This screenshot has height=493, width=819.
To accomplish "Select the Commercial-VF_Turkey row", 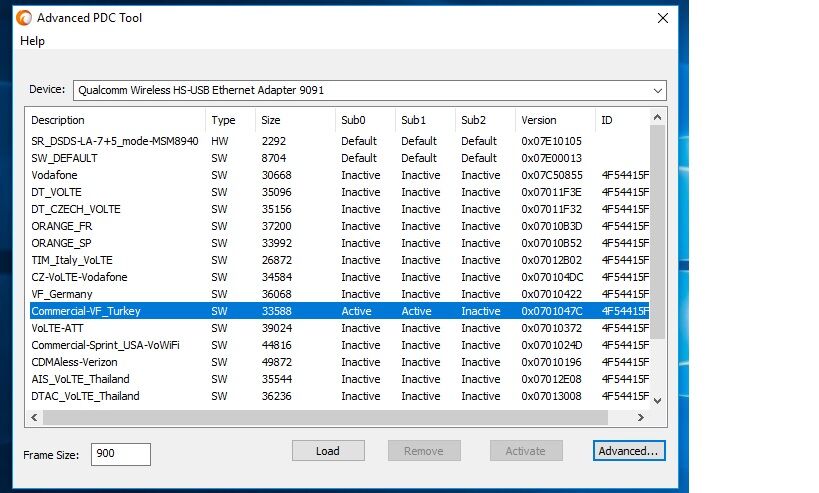I will 339,311.
